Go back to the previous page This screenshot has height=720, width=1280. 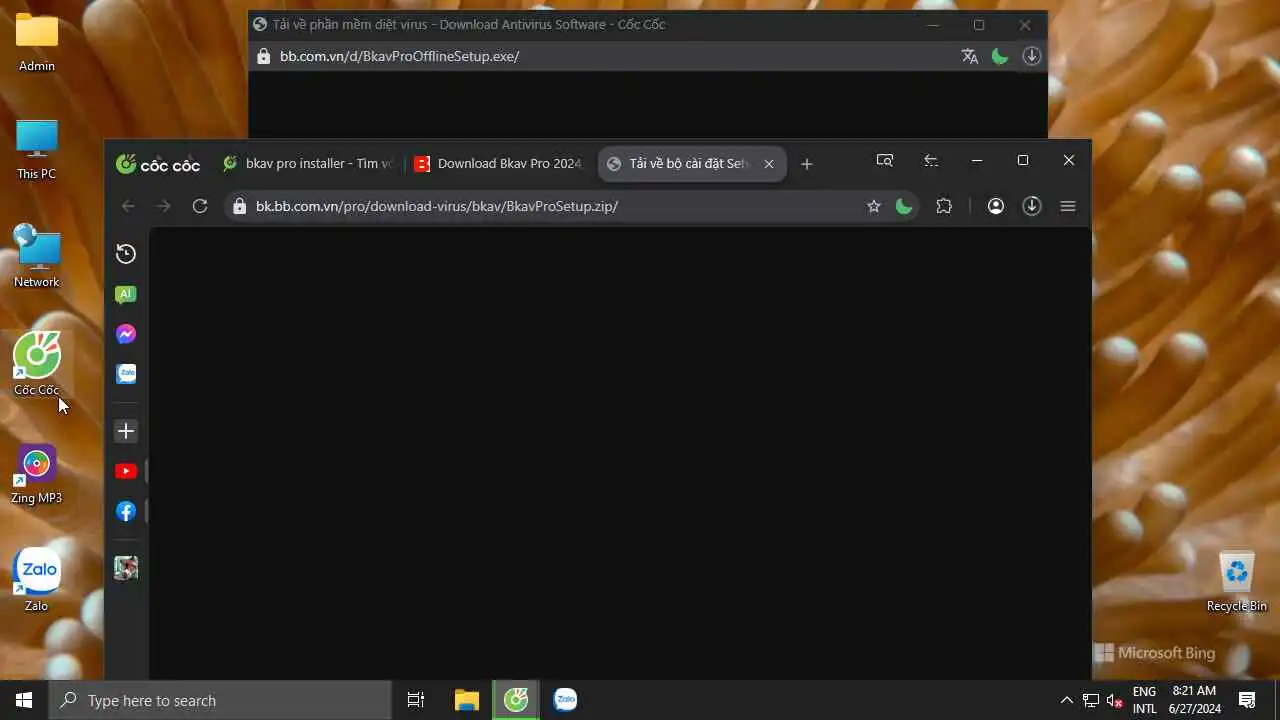pyautogui.click(x=128, y=206)
